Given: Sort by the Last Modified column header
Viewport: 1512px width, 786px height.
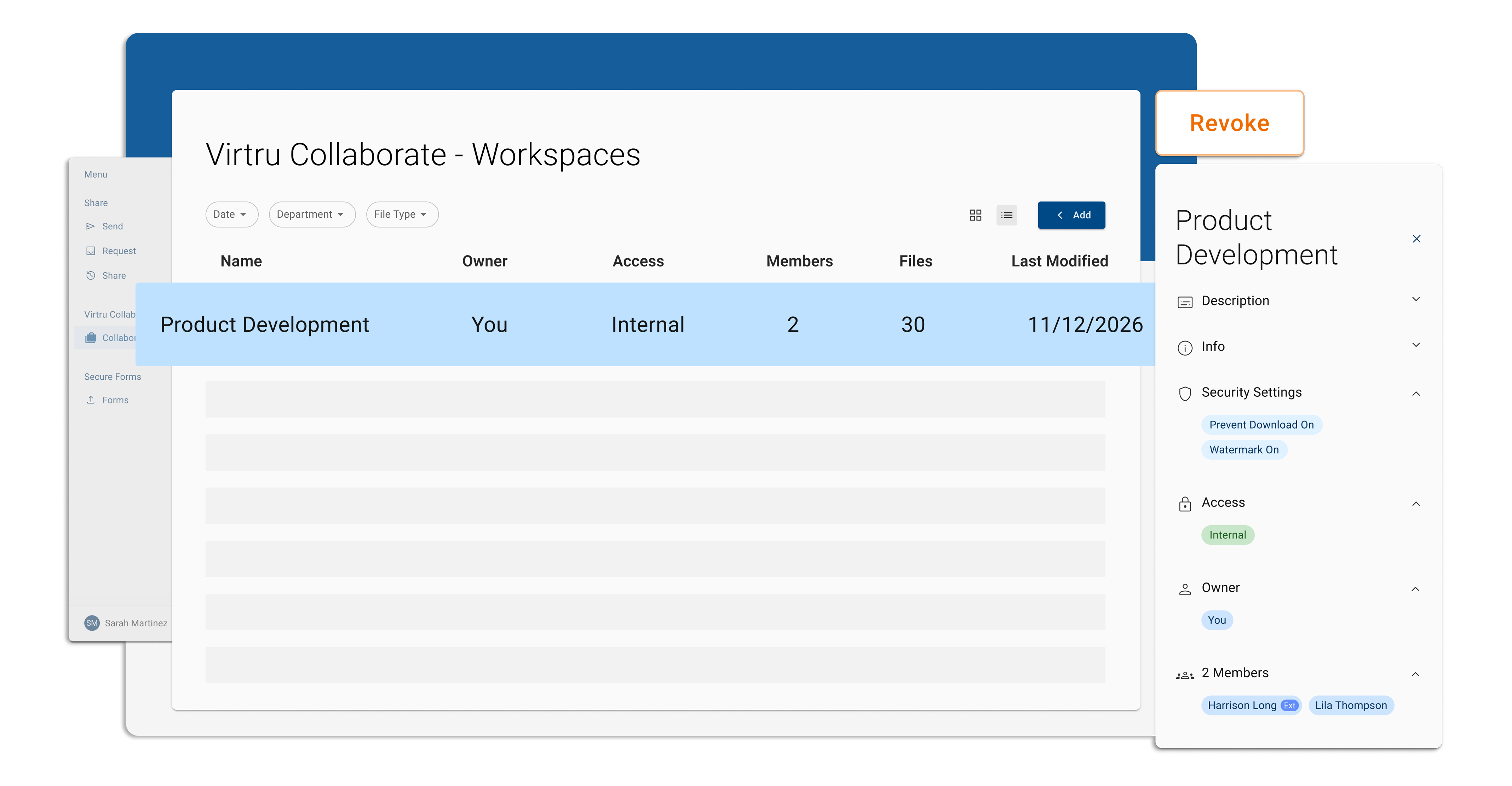Looking at the screenshot, I should pyautogui.click(x=1059, y=261).
